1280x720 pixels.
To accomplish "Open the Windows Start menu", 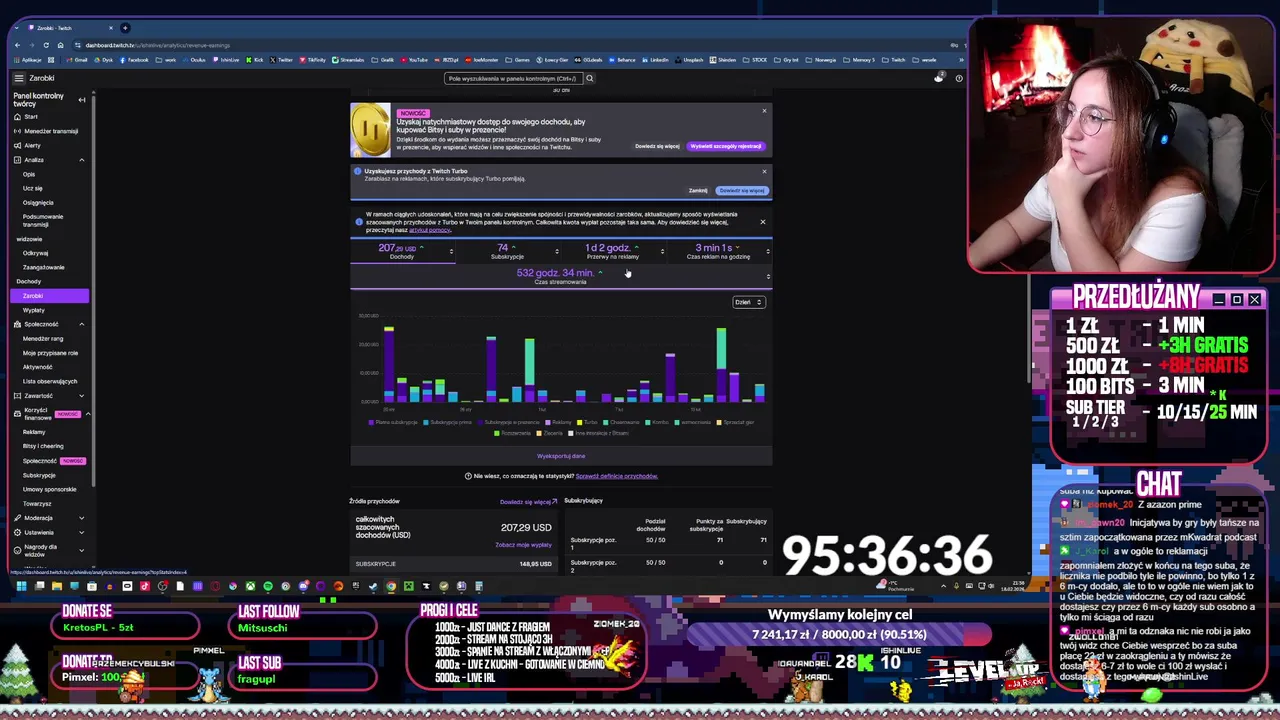I will (x=20, y=586).
